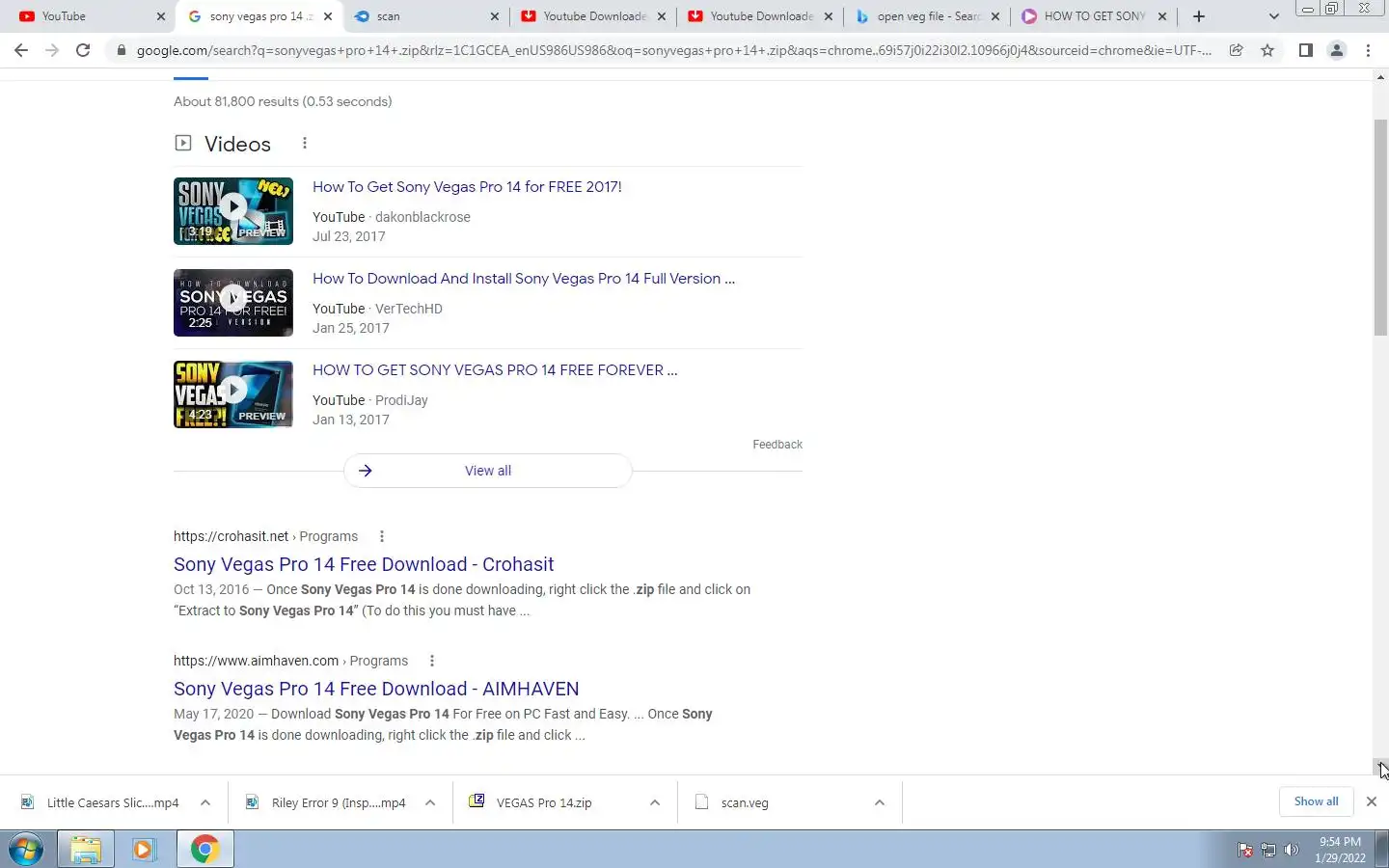
Task: Switch to the scan tab
Action: (424, 16)
